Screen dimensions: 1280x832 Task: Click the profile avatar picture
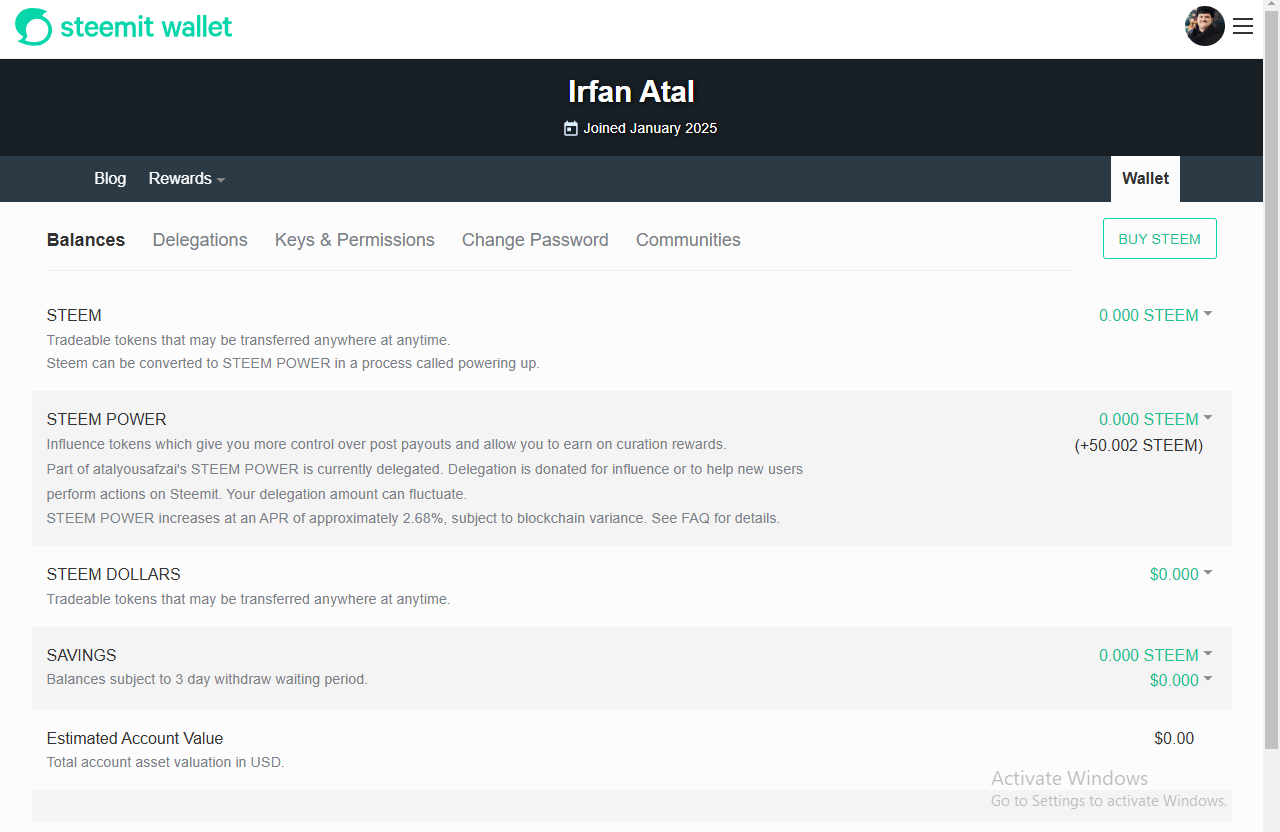pos(1205,26)
